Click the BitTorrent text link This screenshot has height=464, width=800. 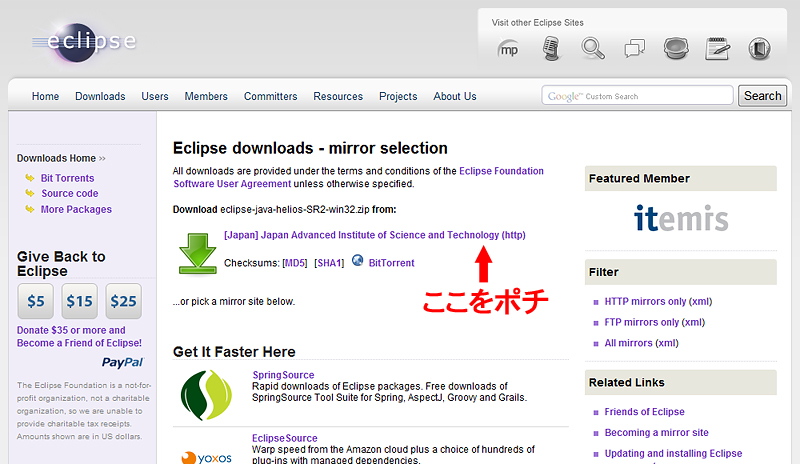(391, 263)
